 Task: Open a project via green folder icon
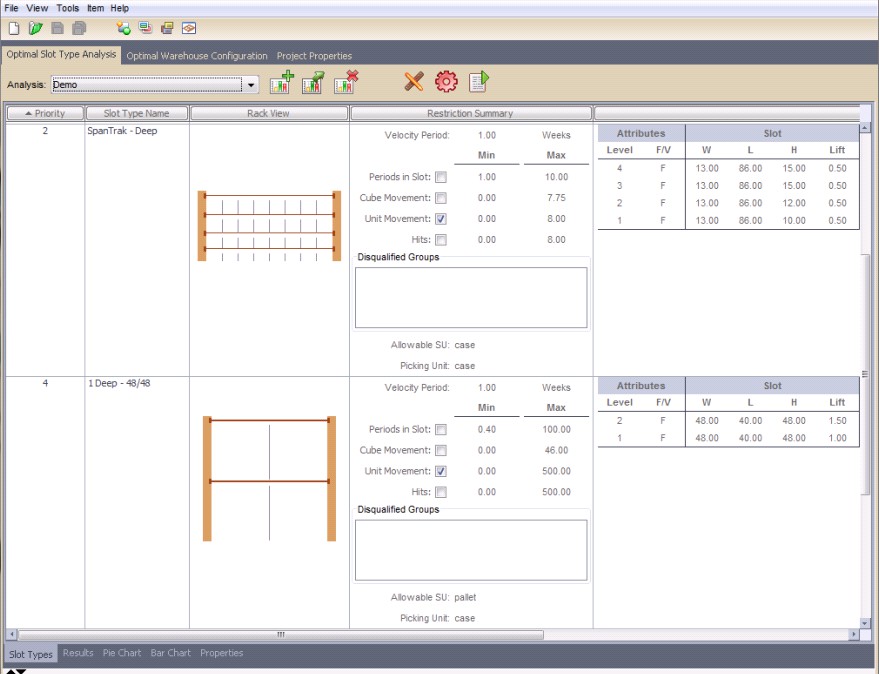36,28
